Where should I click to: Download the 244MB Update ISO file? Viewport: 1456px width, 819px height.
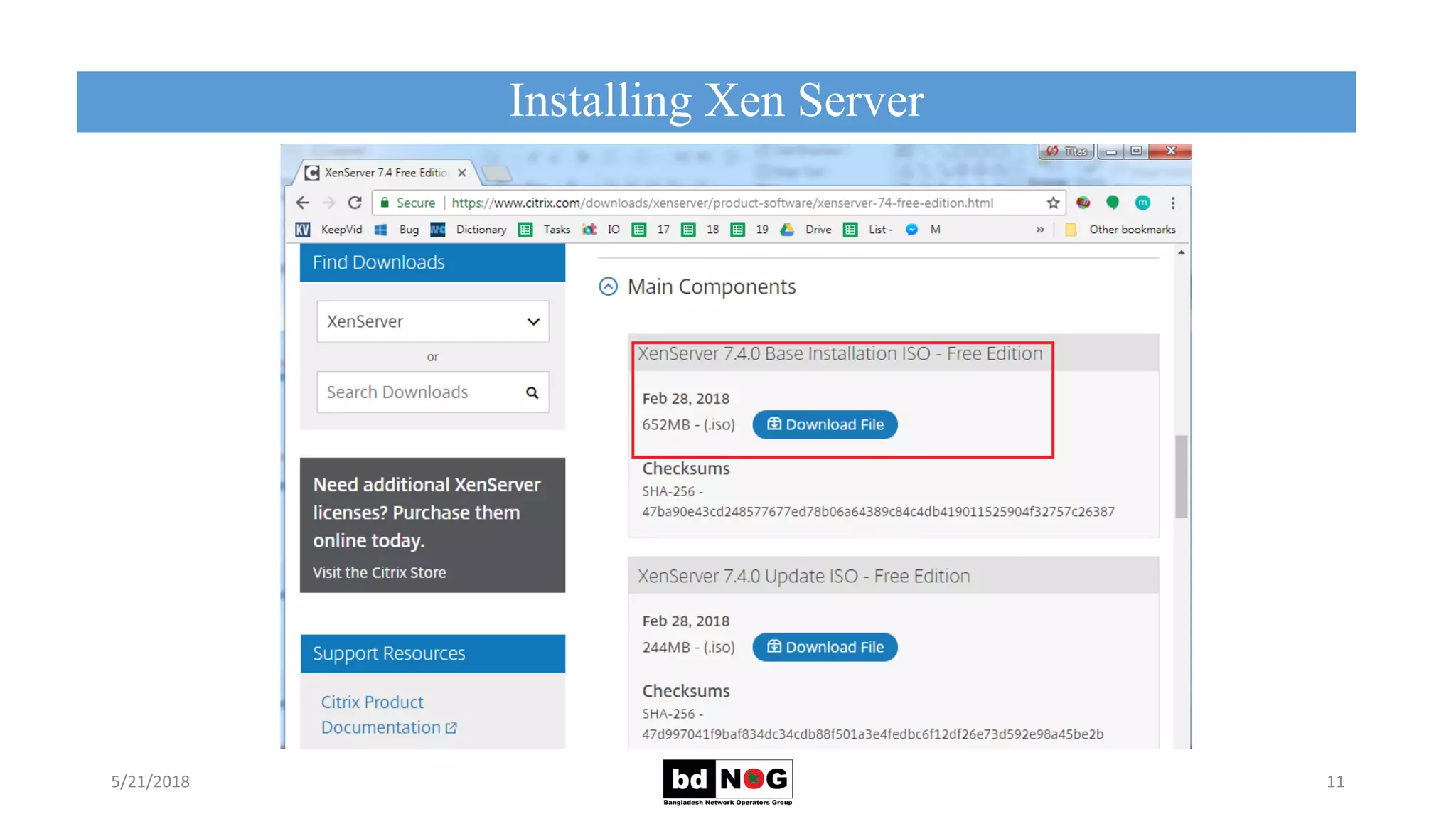825,647
